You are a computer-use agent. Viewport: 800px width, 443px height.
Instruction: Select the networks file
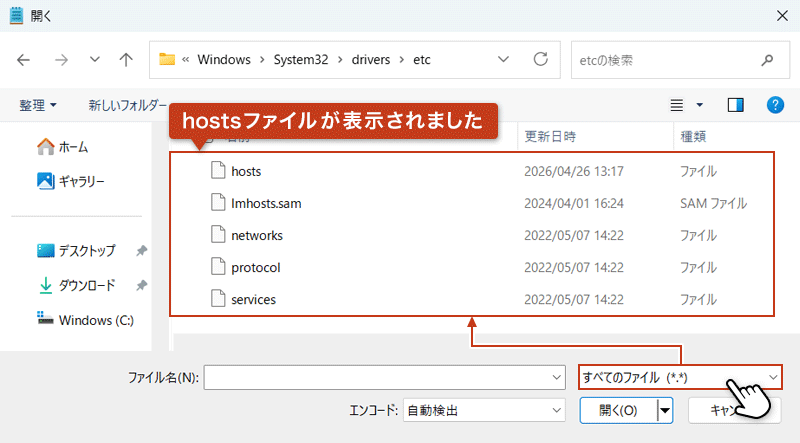click(x=257, y=235)
